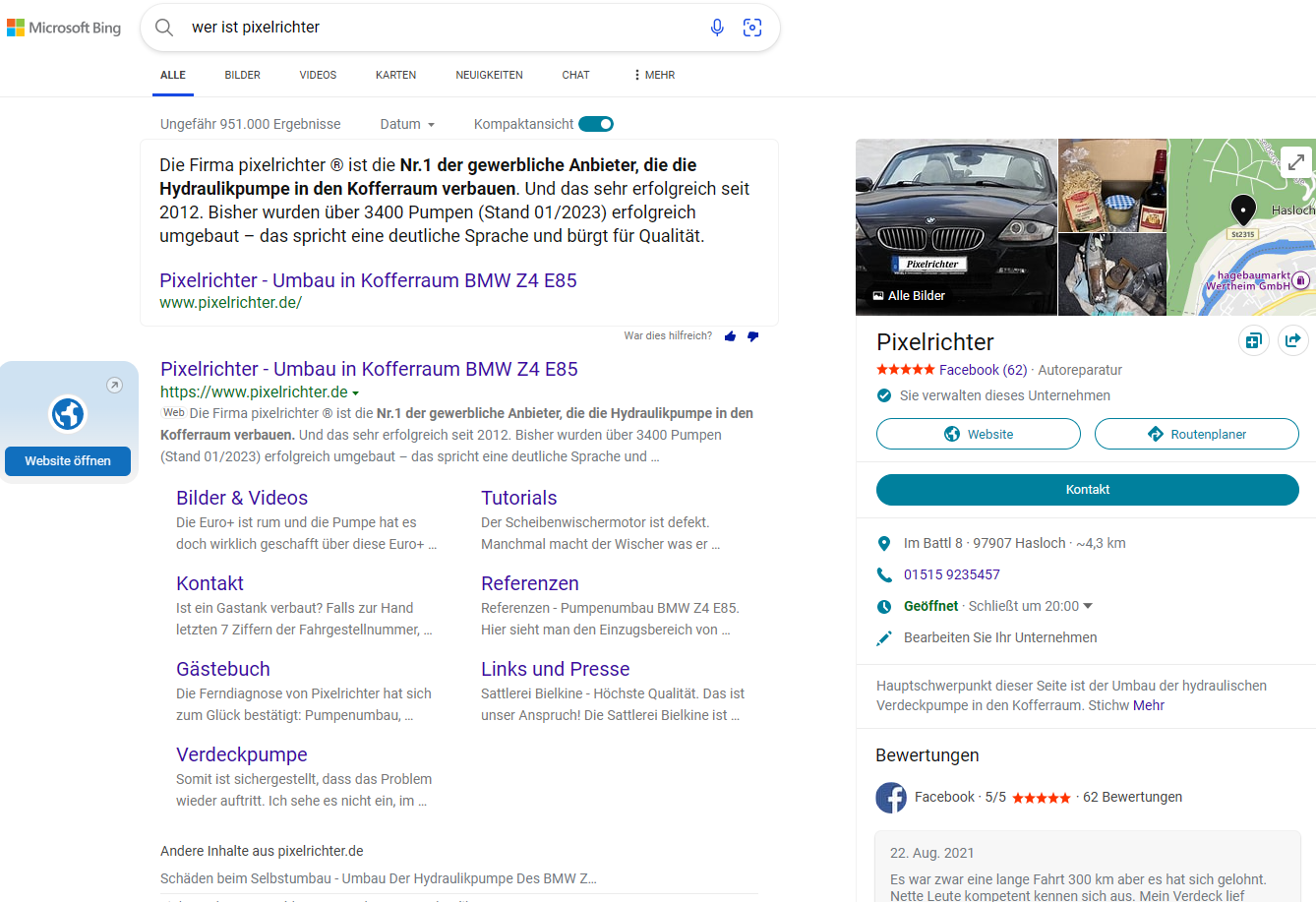Open dropdown arrow next to pixelrichter.de URL
The image size is (1316, 902).
pos(355,392)
